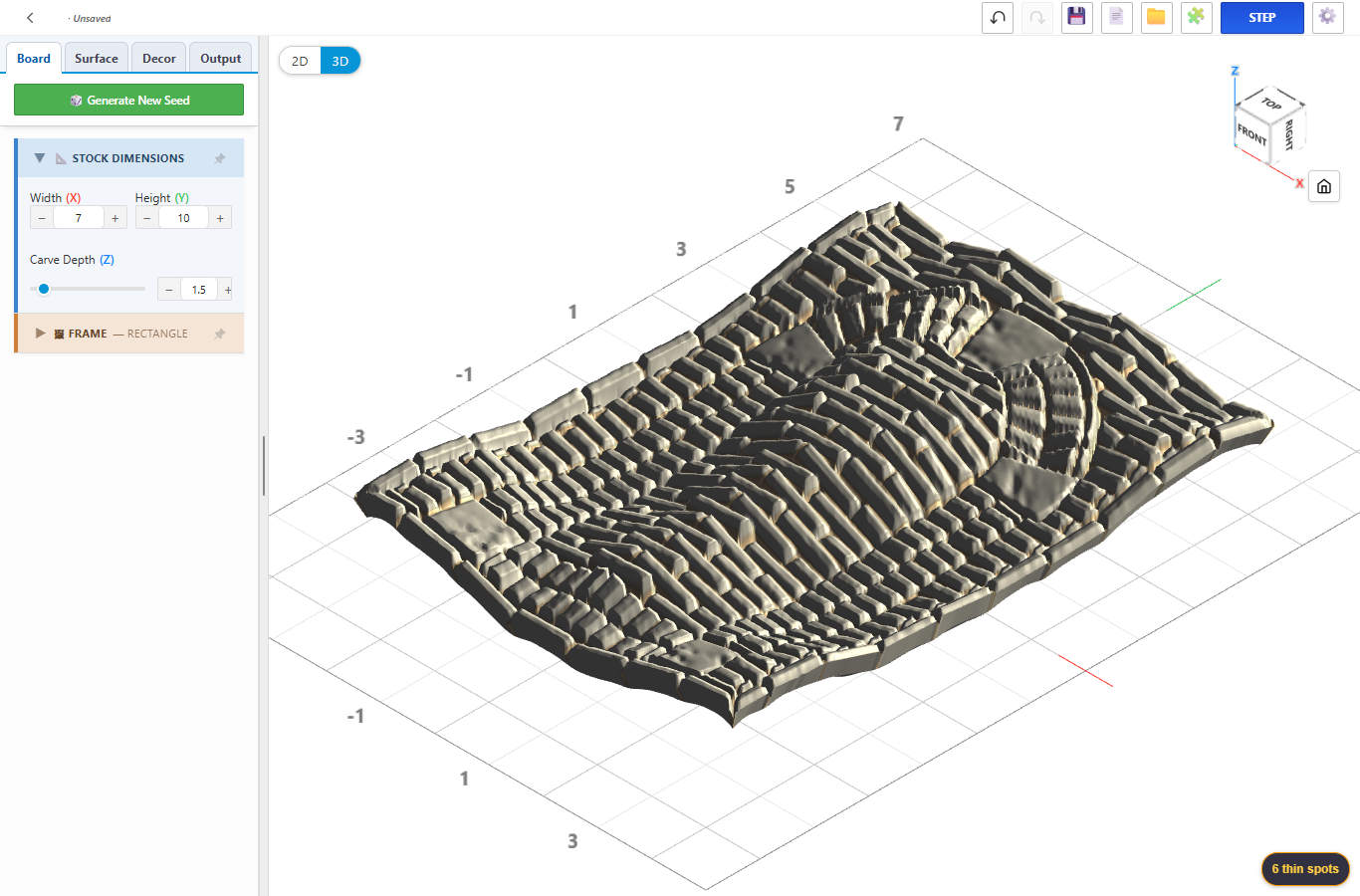1360x896 pixels.
Task: Undo the last action
Action: (998, 18)
